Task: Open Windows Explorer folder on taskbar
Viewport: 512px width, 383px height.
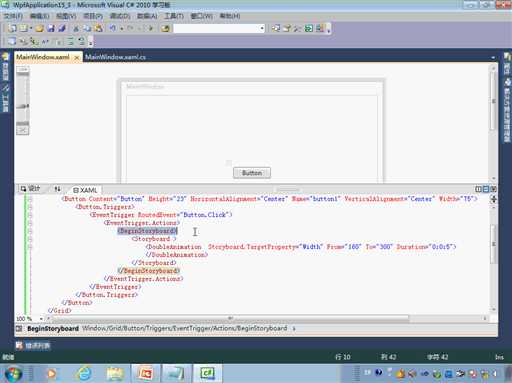Action: point(115,373)
